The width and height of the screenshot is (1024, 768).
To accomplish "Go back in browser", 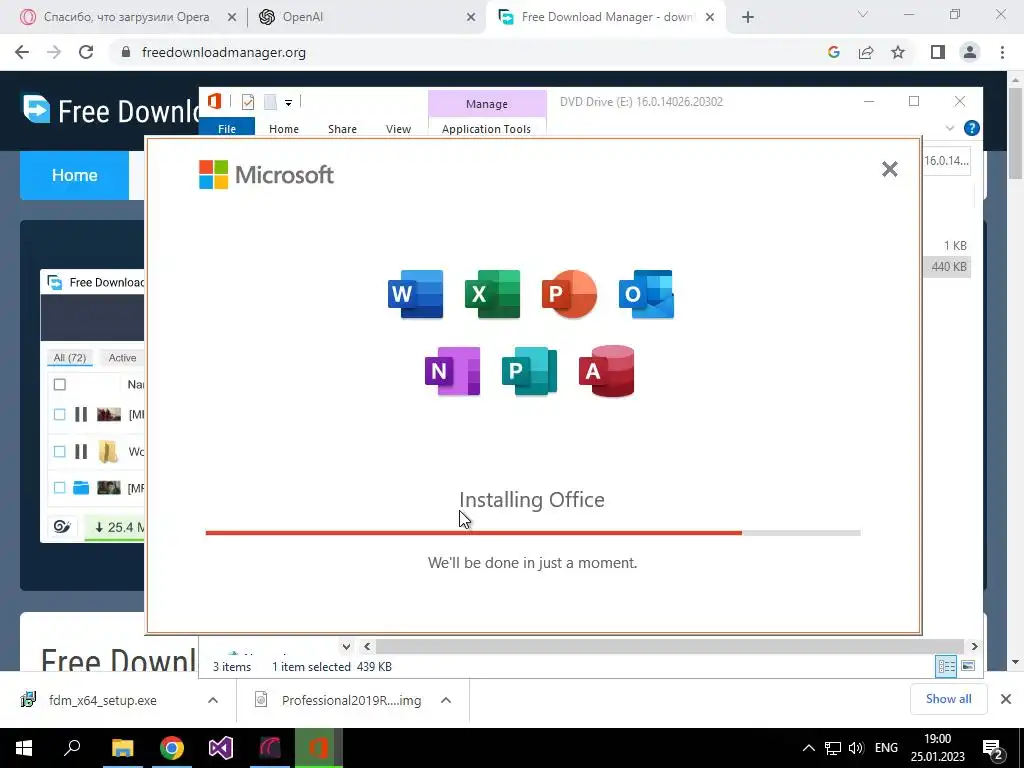I will (x=22, y=52).
